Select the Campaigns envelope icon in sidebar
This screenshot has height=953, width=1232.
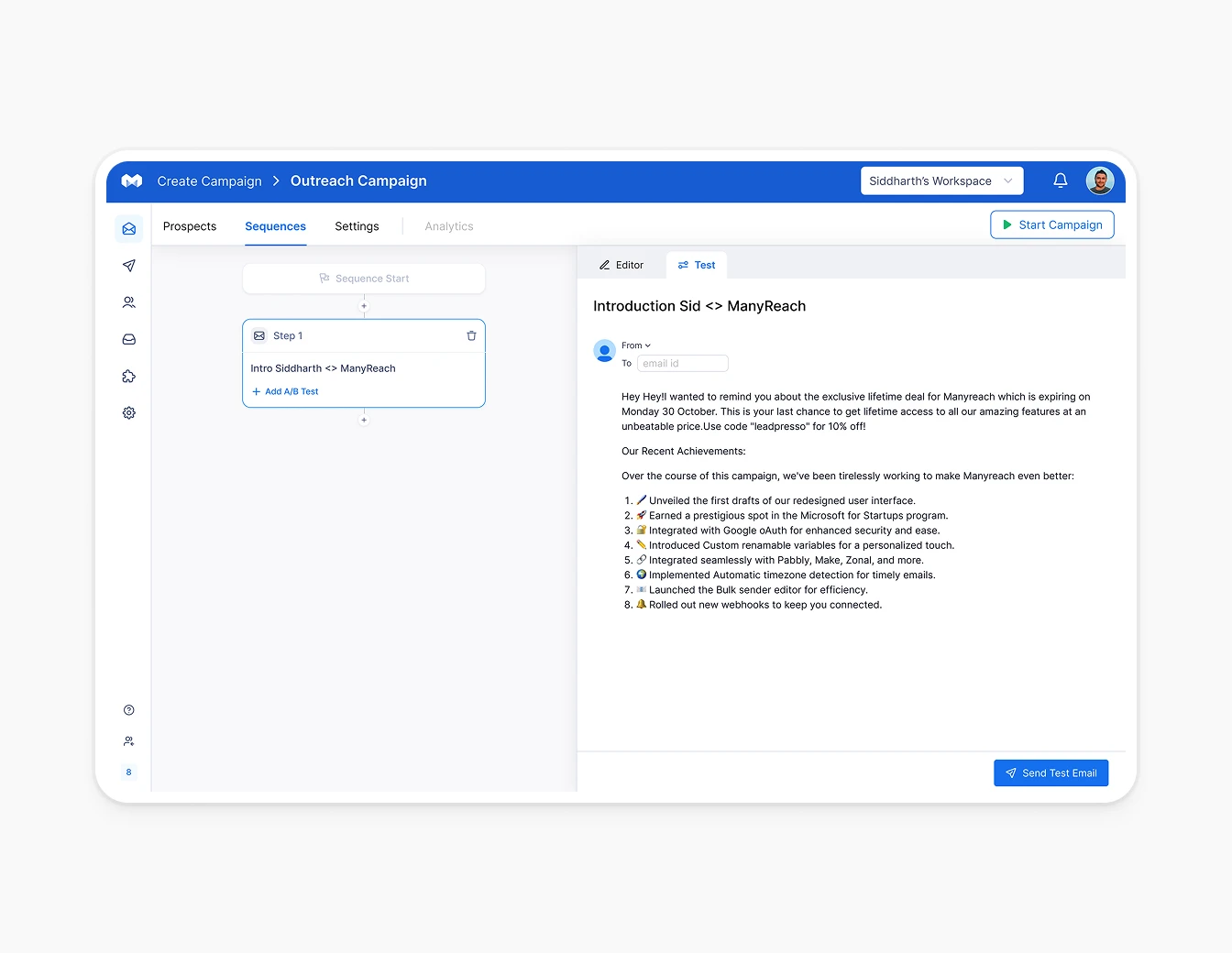pyautogui.click(x=128, y=228)
